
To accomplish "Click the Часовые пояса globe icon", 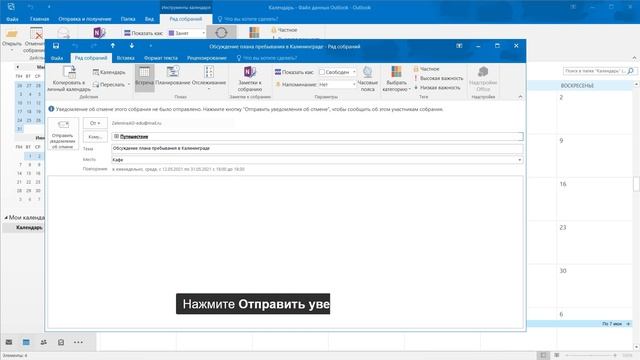I will [367, 79].
